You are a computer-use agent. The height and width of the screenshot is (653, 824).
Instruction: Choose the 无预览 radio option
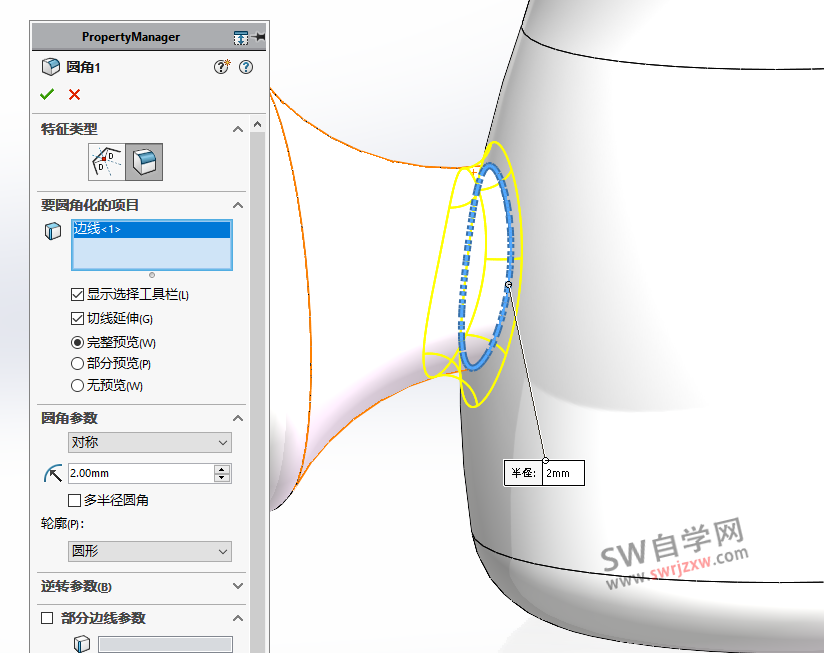point(78,386)
